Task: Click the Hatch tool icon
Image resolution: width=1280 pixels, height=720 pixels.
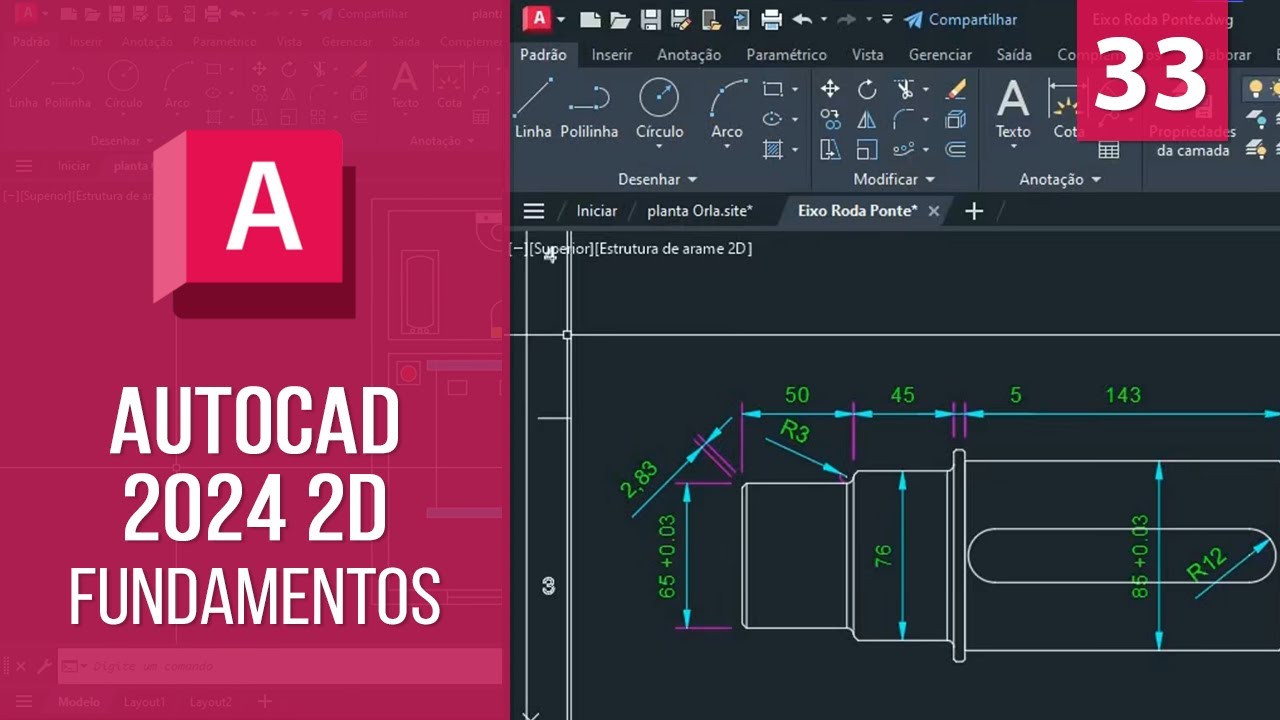Action: click(x=773, y=150)
